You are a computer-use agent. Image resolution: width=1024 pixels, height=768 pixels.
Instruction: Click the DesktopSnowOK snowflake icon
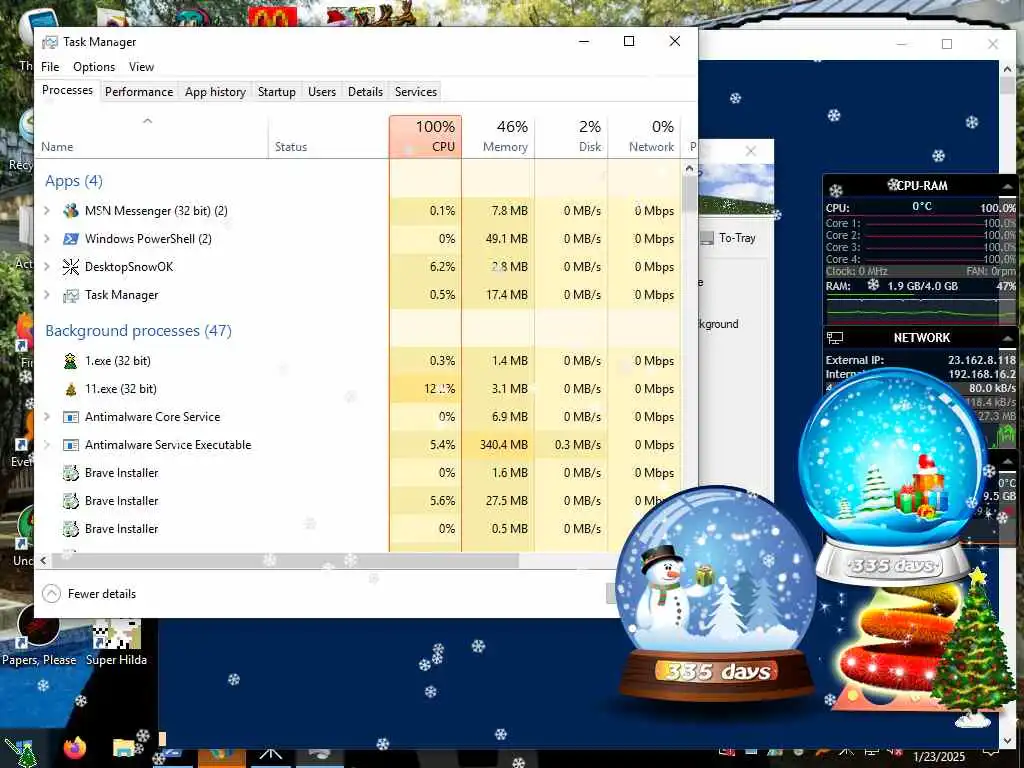71,266
